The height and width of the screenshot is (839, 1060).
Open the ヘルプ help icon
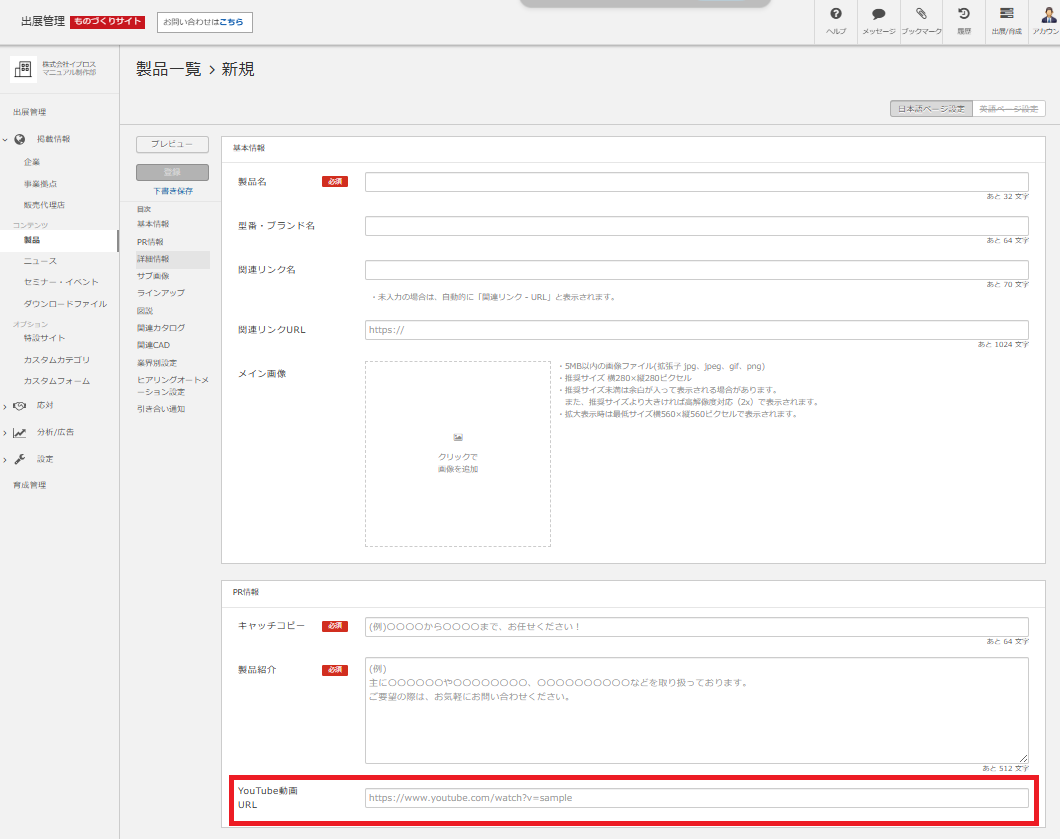(x=835, y=15)
